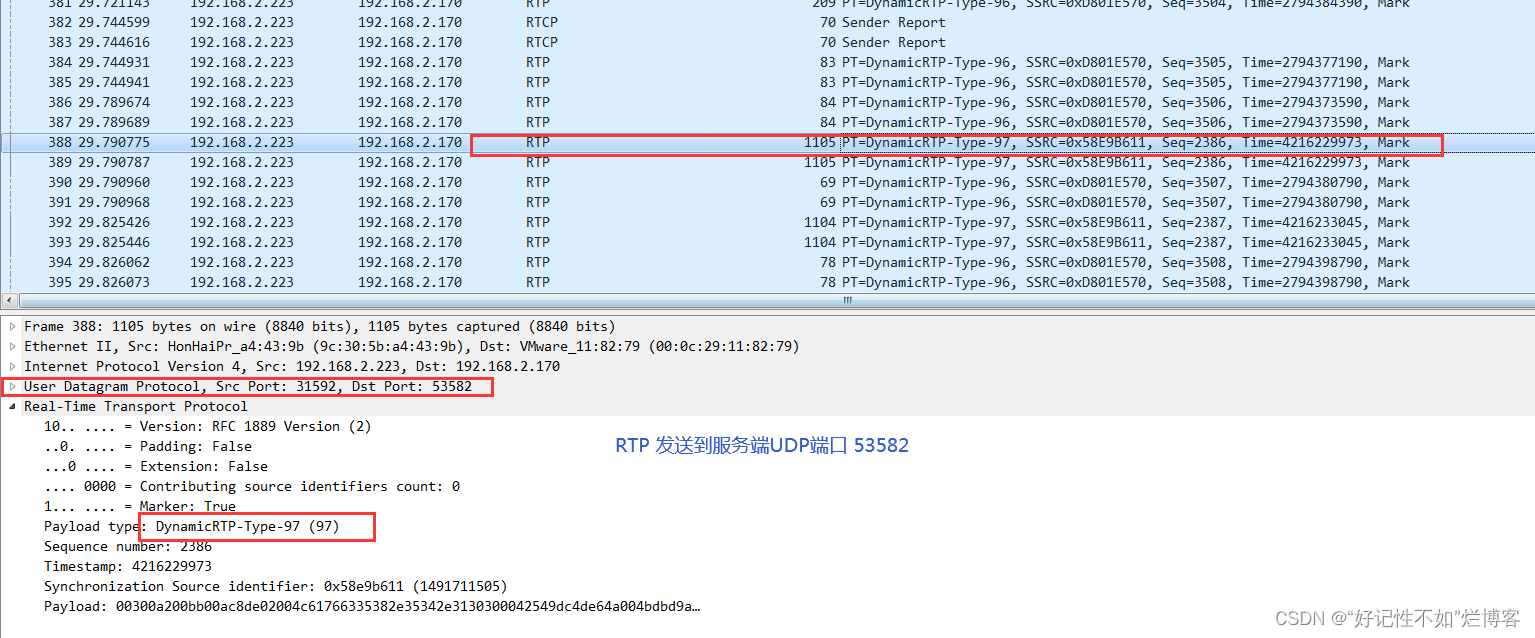
Task: Expand the Frame 388 triangle
Action: [12, 326]
